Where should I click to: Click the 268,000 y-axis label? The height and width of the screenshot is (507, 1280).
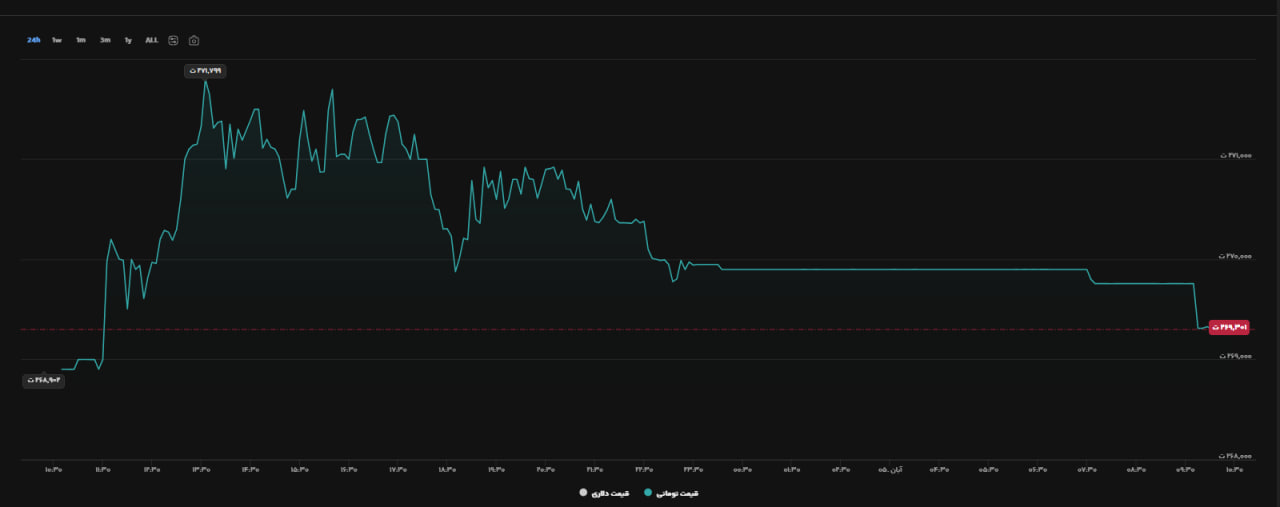pyautogui.click(x=1234, y=456)
